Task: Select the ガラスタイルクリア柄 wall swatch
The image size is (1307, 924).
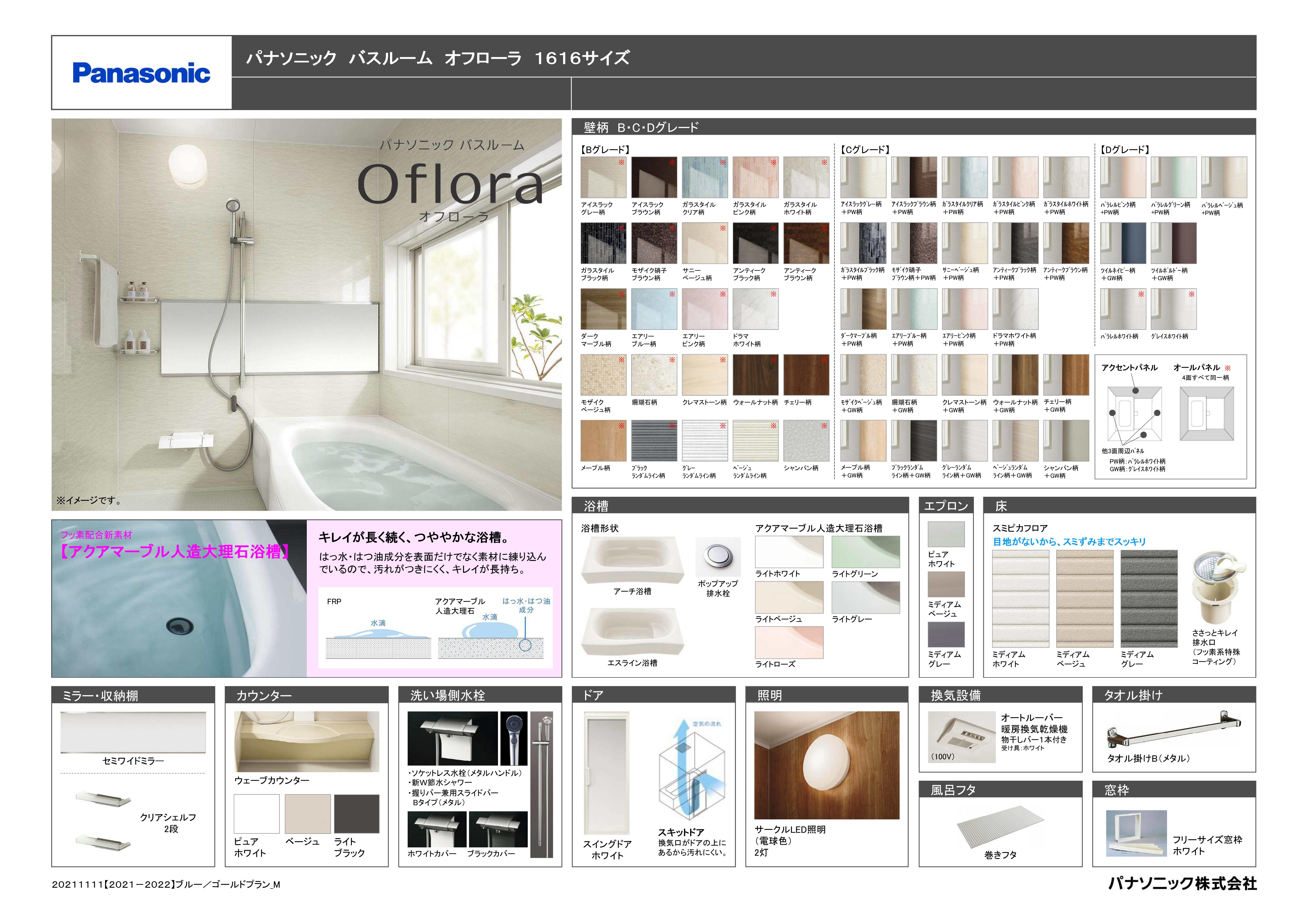Action: click(705, 178)
